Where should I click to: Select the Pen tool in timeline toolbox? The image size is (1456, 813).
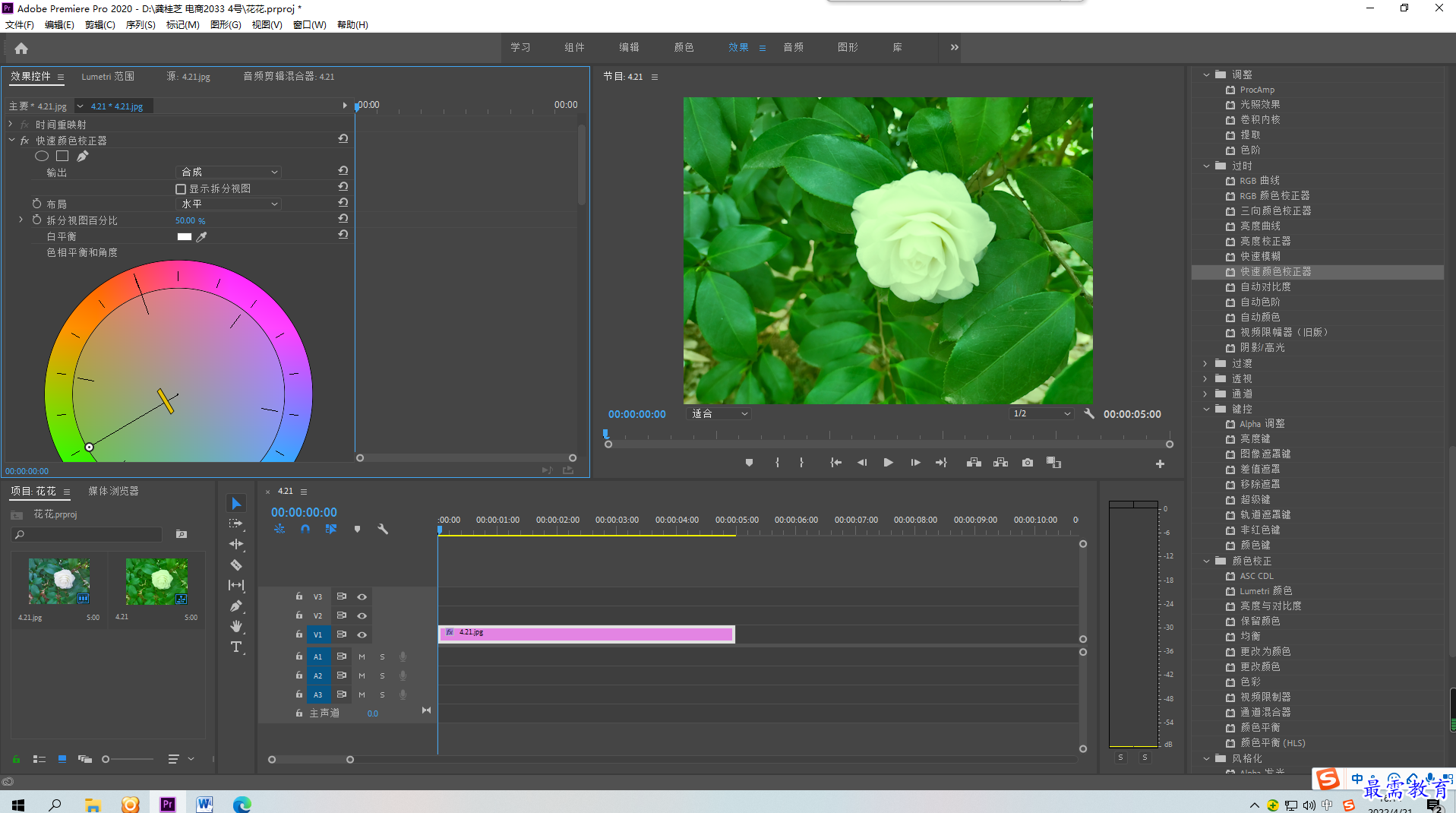(236, 606)
